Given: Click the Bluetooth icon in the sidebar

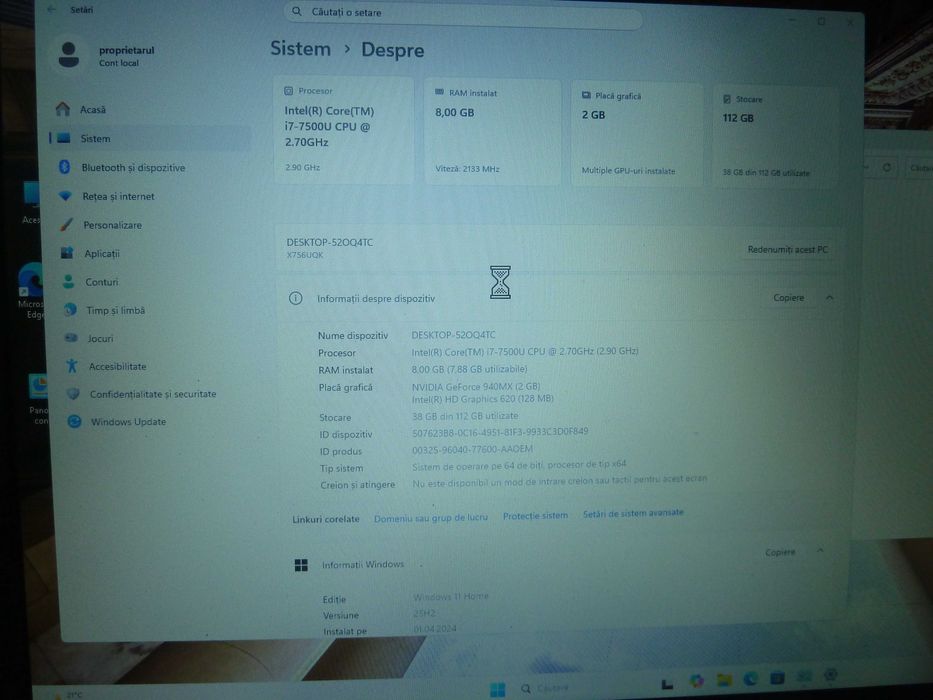Looking at the screenshot, I should [x=65, y=167].
